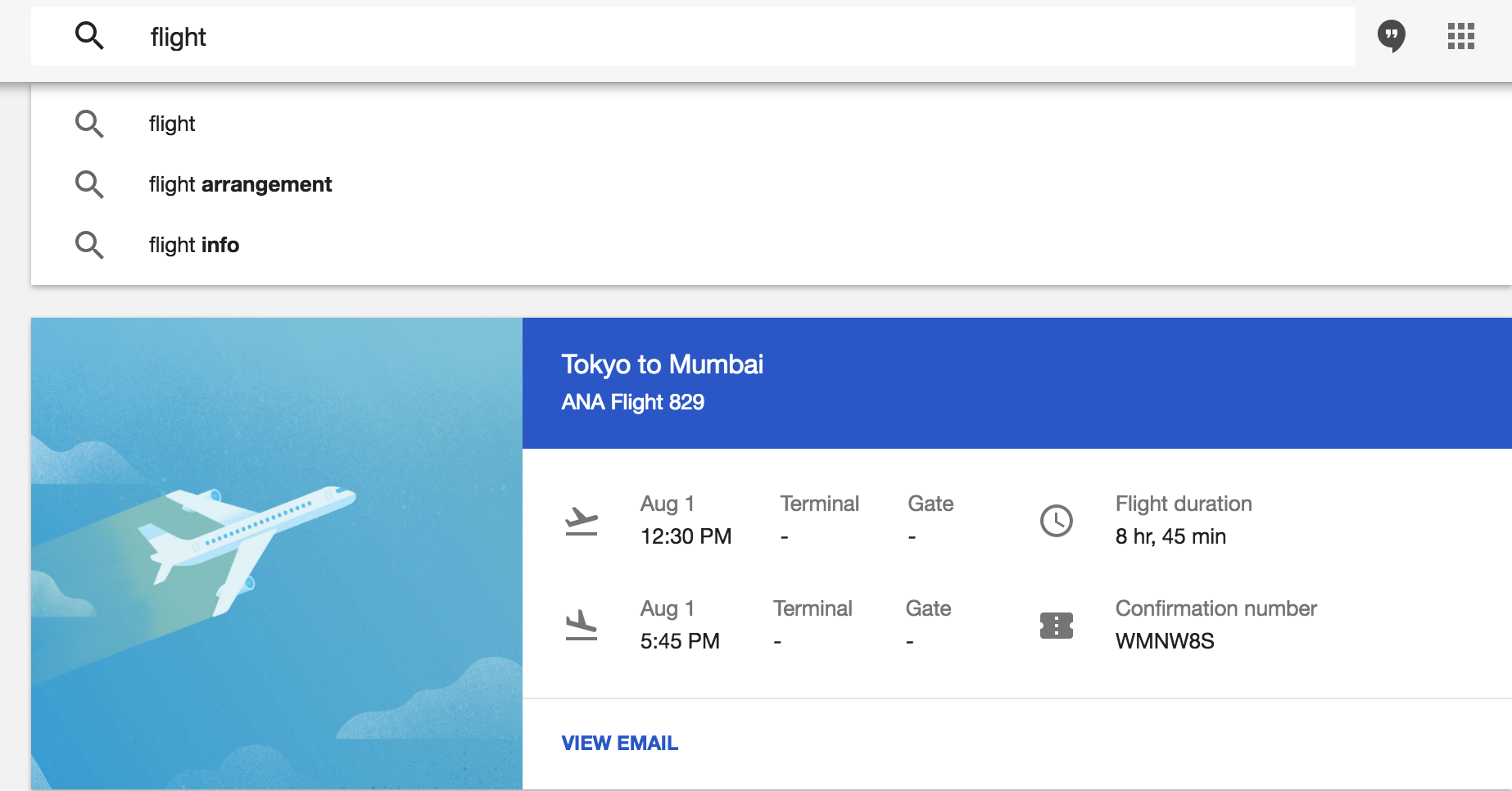This screenshot has width=1512, height=791.
Task: Click the 'ANA Flight 829' subtitle
Action: click(x=632, y=402)
